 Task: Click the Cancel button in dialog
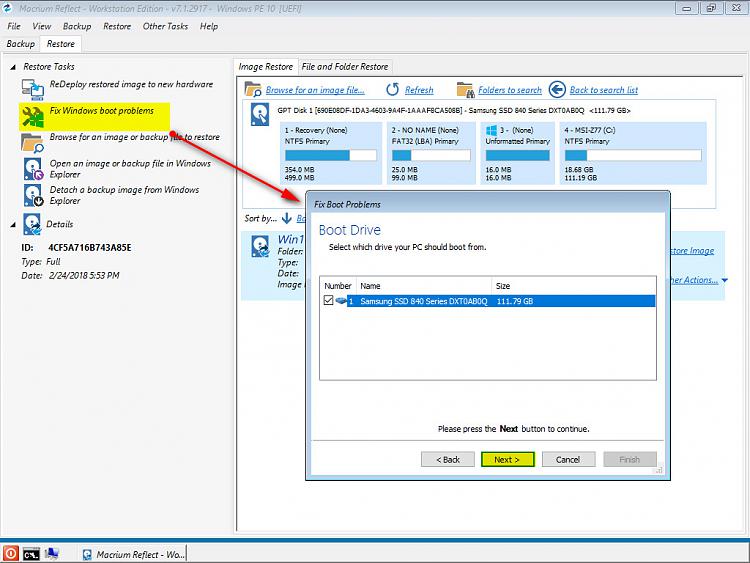(x=568, y=460)
